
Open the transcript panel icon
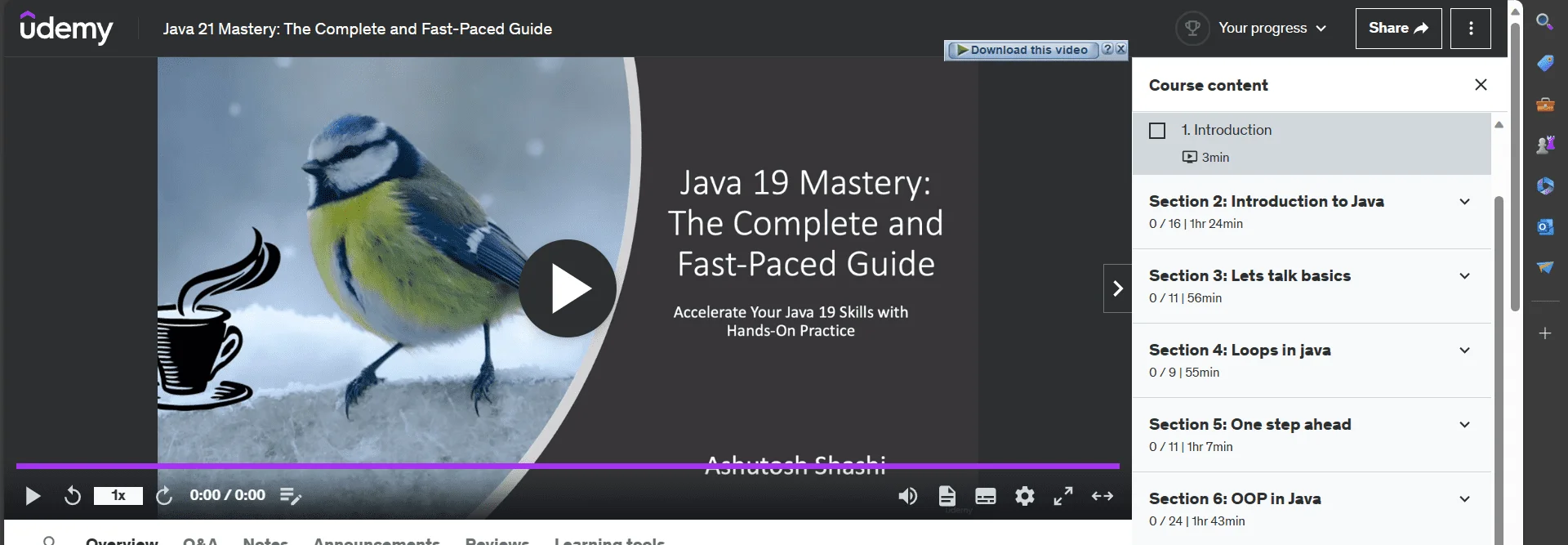[947, 496]
